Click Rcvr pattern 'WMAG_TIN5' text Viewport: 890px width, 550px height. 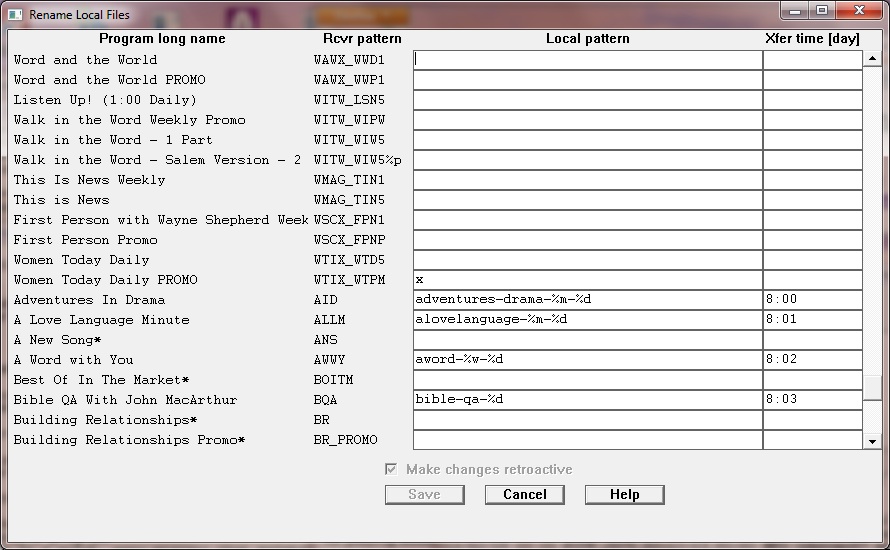click(x=349, y=200)
